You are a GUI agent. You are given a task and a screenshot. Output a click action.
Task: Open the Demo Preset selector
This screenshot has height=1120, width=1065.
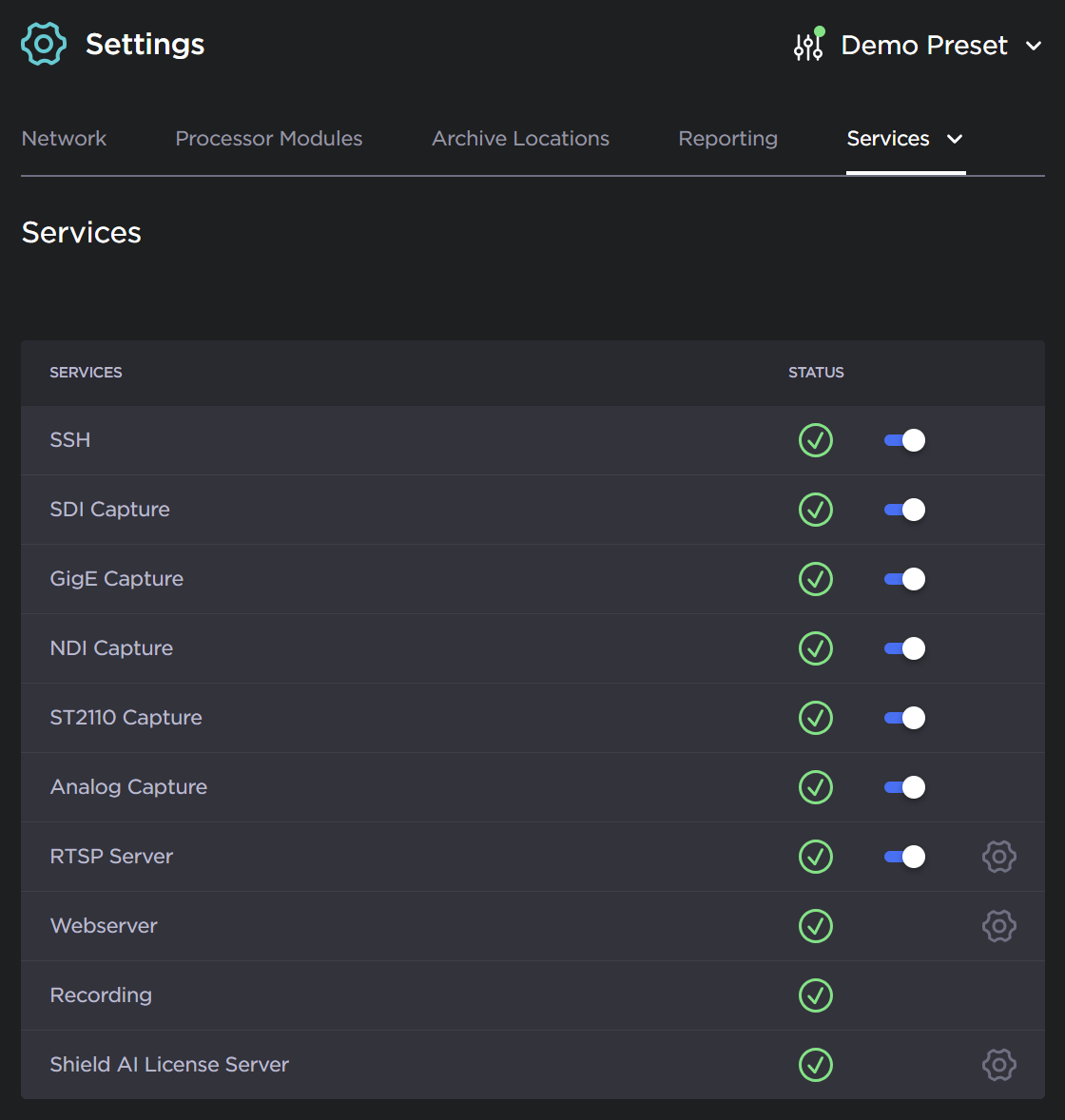coord(923,46)
